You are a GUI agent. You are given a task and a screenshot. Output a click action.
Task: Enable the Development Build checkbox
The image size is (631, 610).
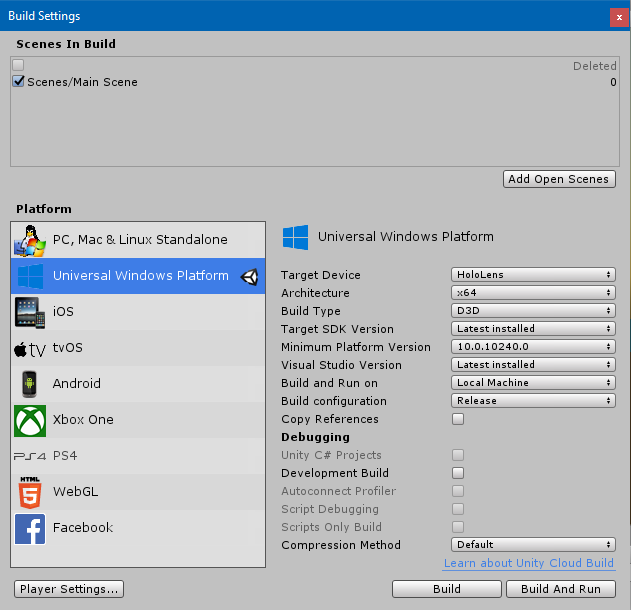[x=458, y=473]
